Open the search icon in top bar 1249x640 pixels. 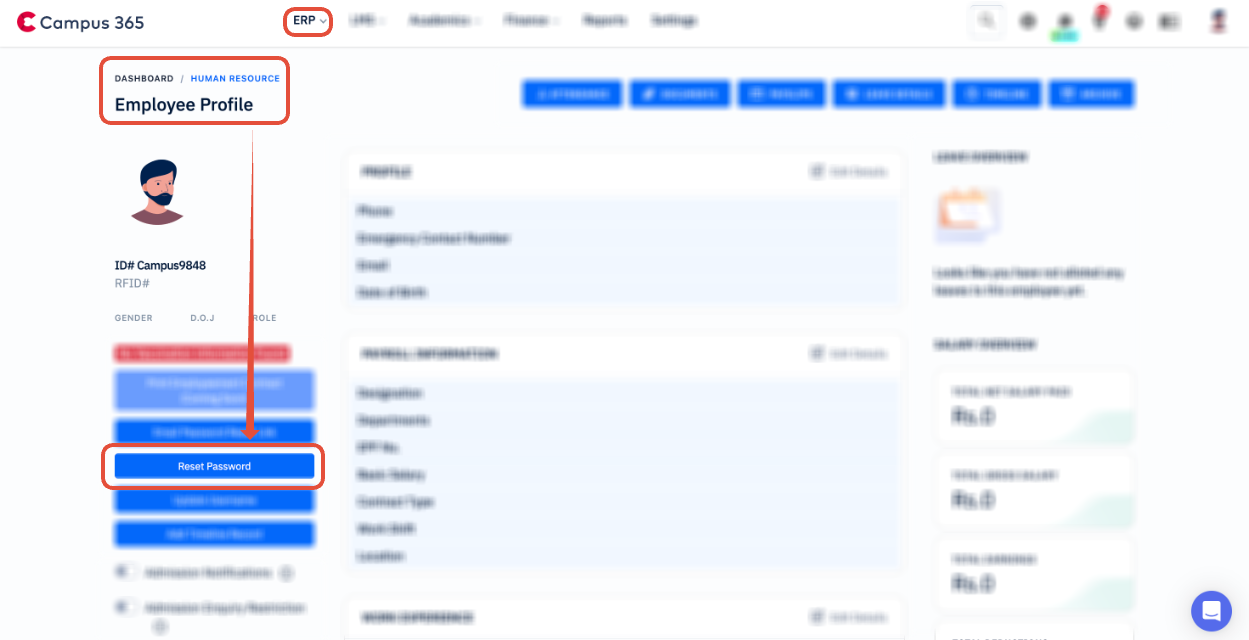tap(987, 21)
